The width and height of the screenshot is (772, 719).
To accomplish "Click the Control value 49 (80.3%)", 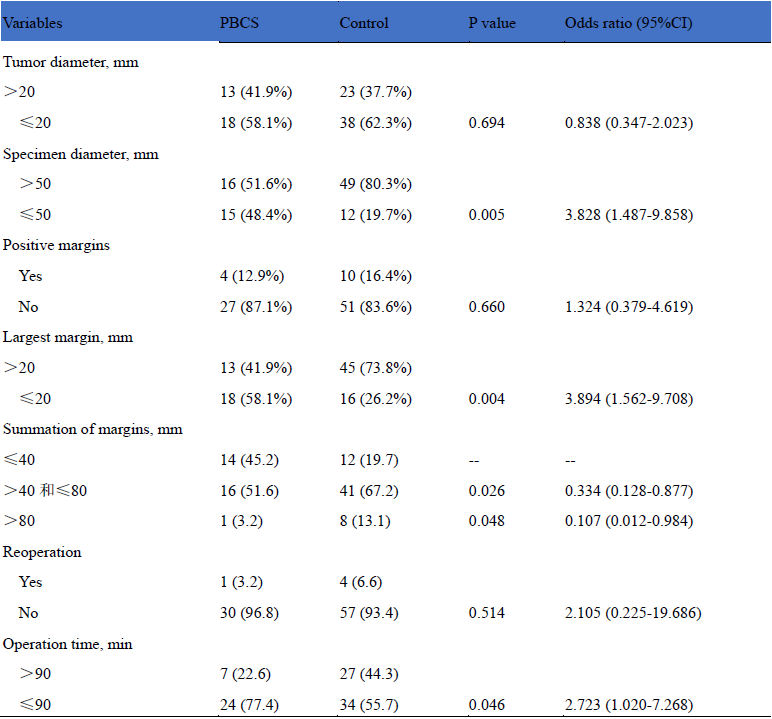I will [375, 184].
